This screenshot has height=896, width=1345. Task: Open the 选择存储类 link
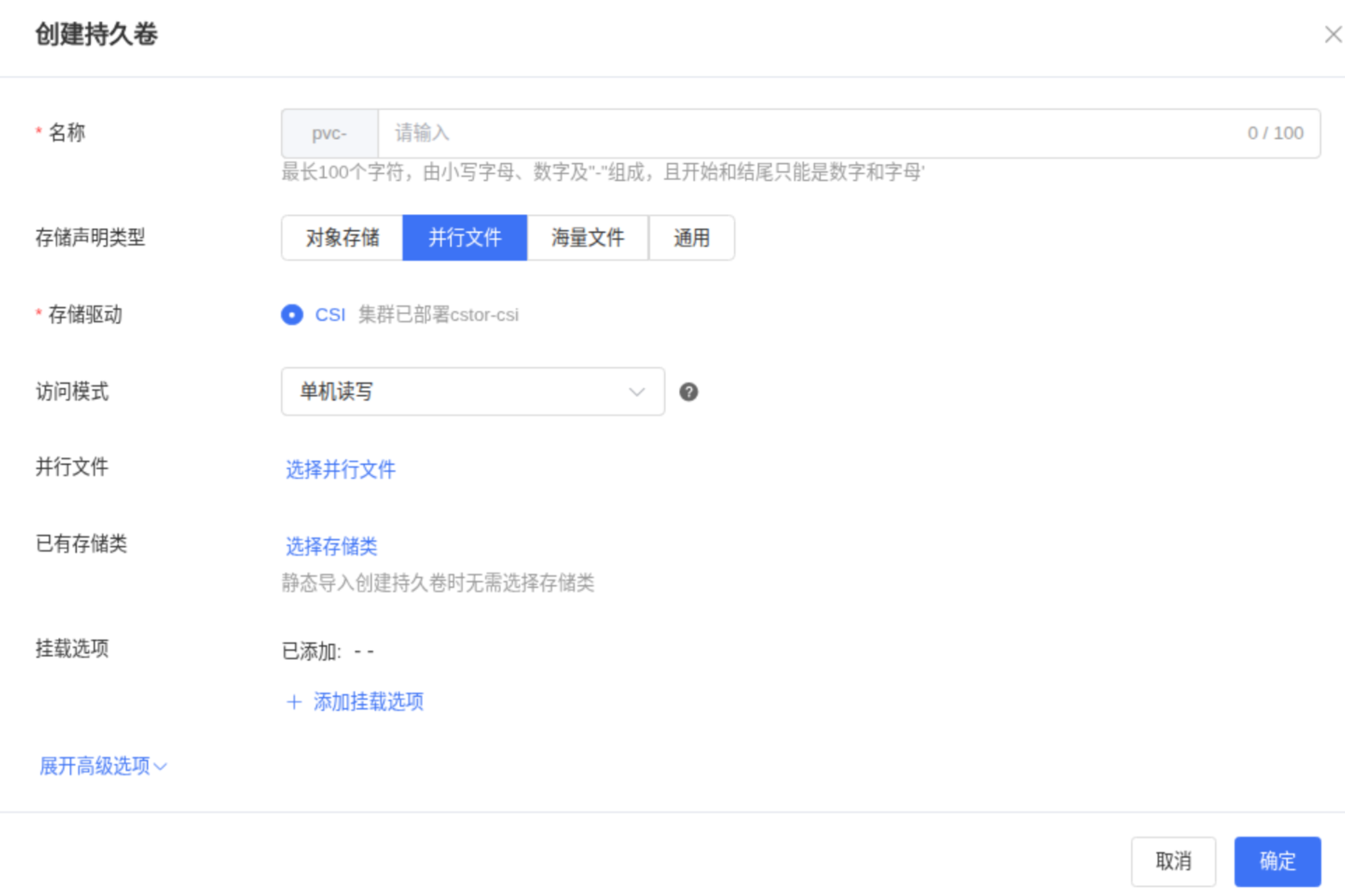[331, 546]
